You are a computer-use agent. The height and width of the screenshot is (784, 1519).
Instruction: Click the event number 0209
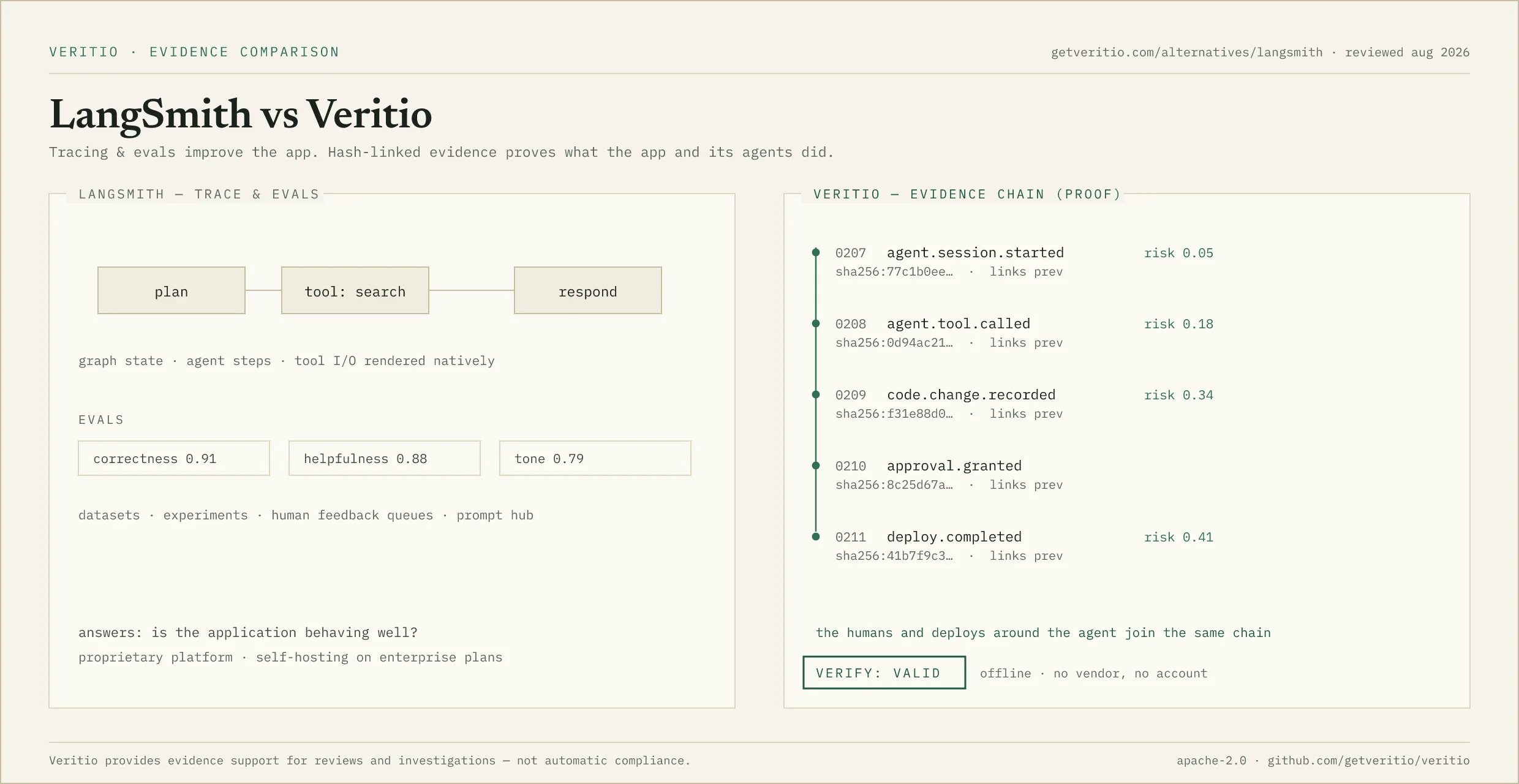pyautogui.click(x=851, y=395)
